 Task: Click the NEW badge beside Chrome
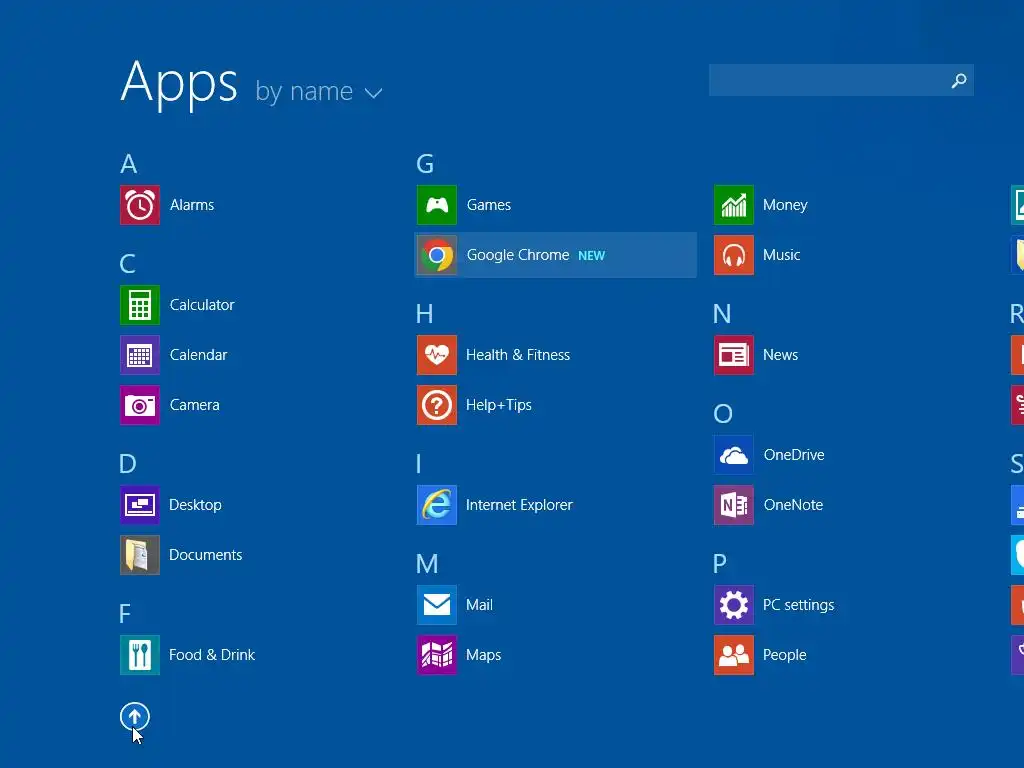click(x=592, y=256)
